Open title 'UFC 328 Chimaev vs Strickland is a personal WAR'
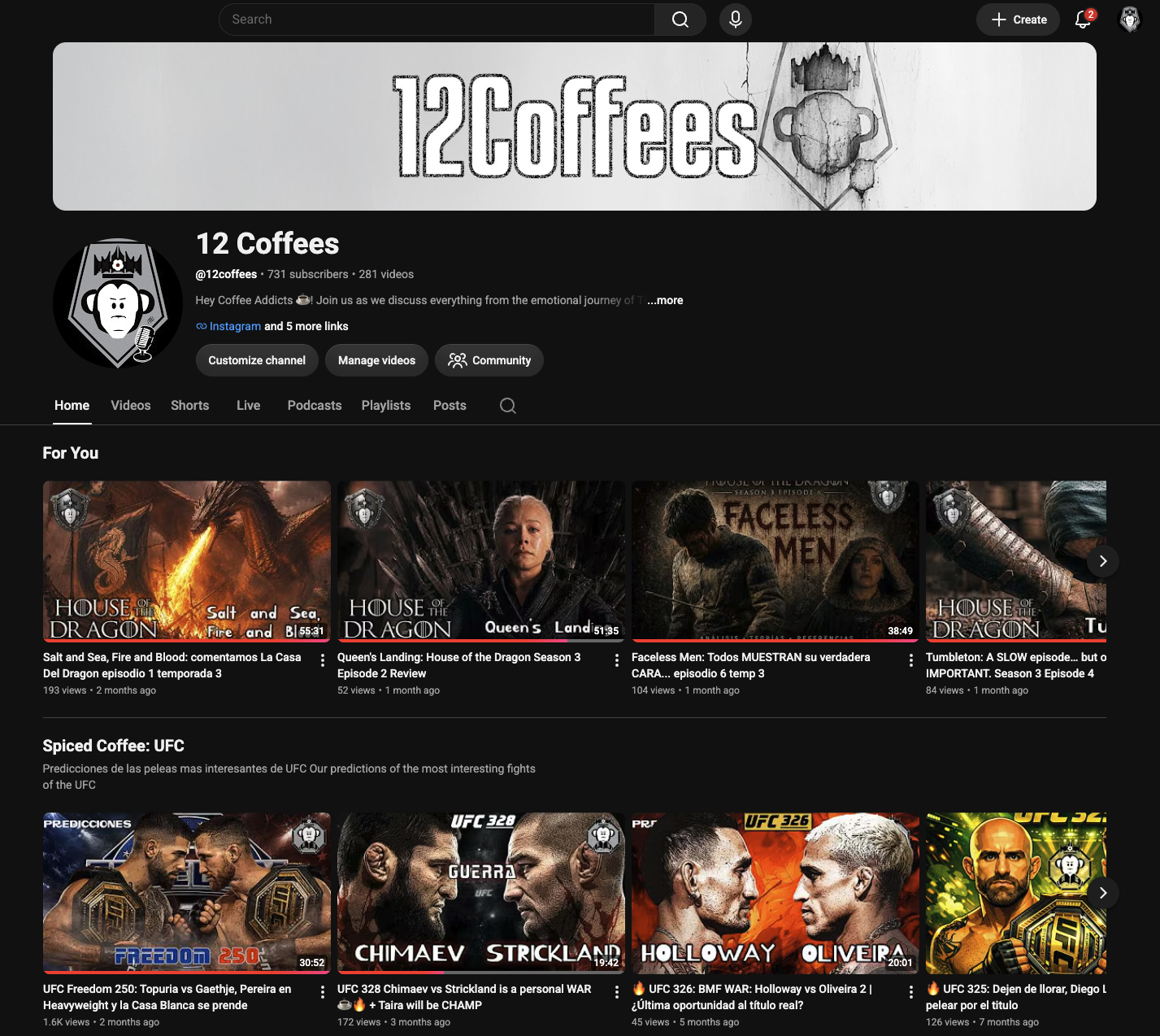Viewport: 1160px width, 1036px height. pyautogui.click(x=464, y=997)
